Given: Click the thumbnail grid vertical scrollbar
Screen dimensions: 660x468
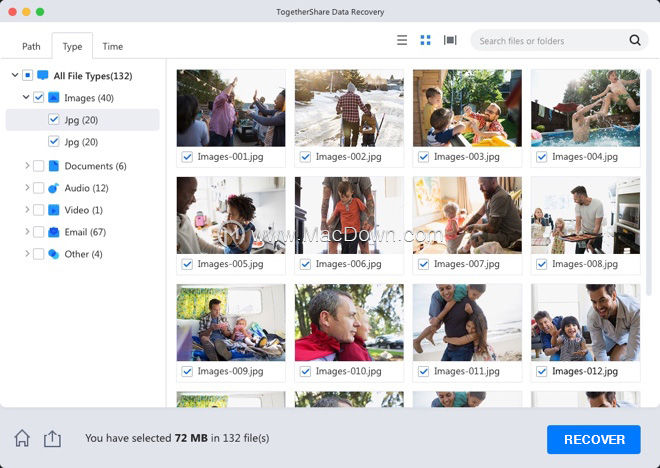Looking at the screenshot, I should (649, 182).
